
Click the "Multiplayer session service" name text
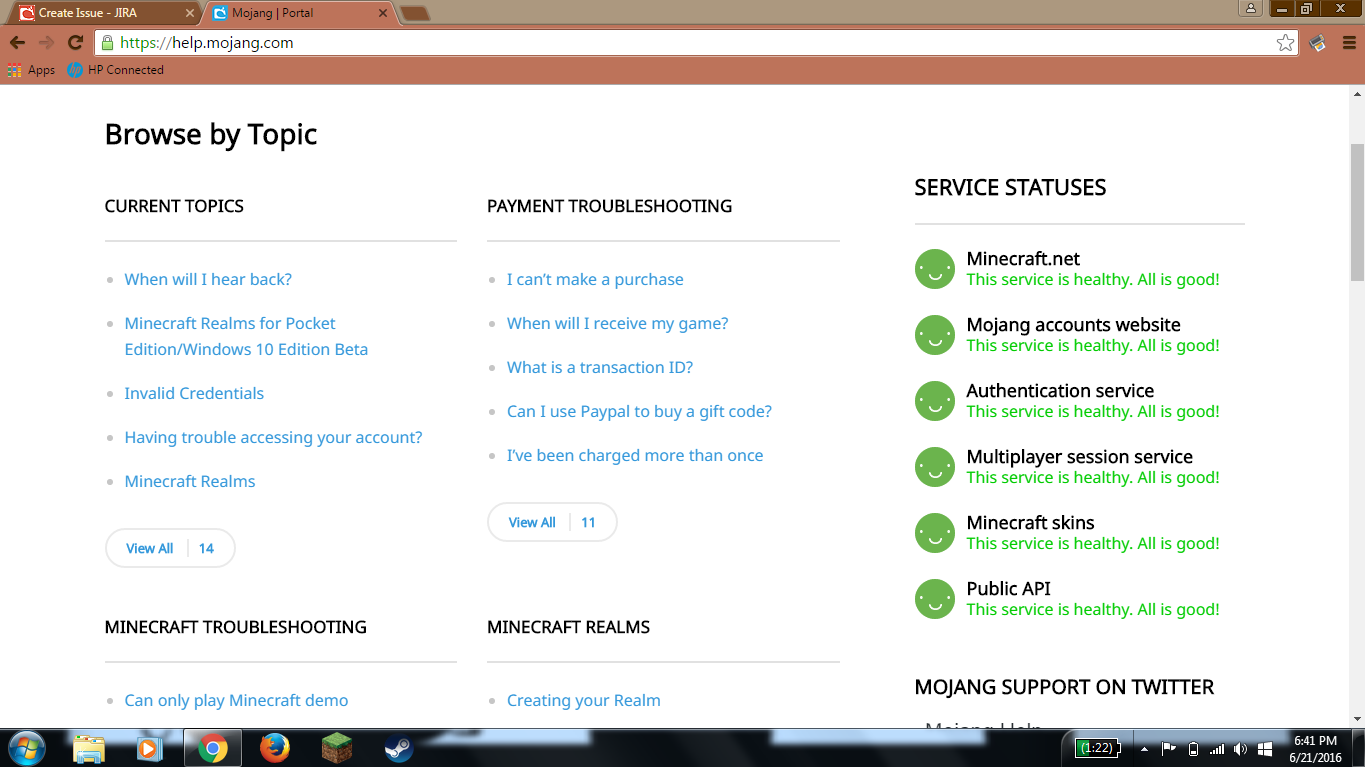point(1079,457)
